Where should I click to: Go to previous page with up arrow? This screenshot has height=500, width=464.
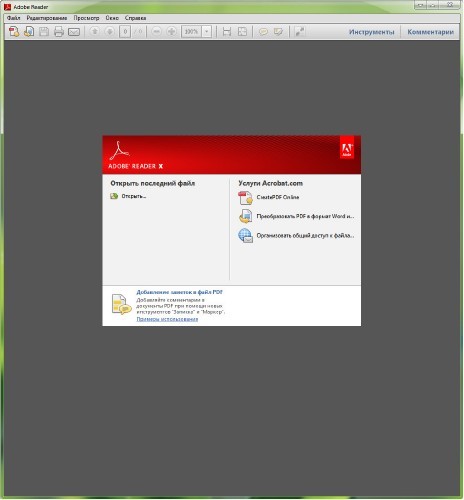(95, 32)
